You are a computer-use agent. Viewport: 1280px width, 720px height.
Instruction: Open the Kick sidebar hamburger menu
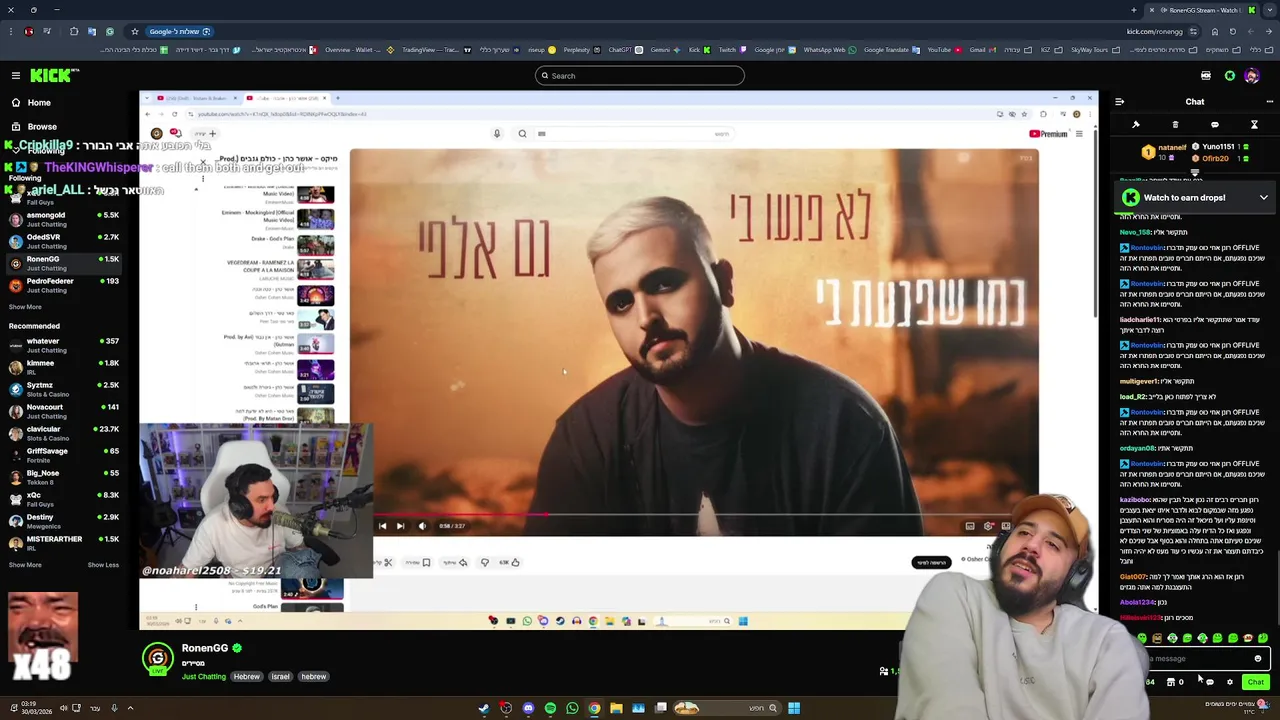pos(15,76)
